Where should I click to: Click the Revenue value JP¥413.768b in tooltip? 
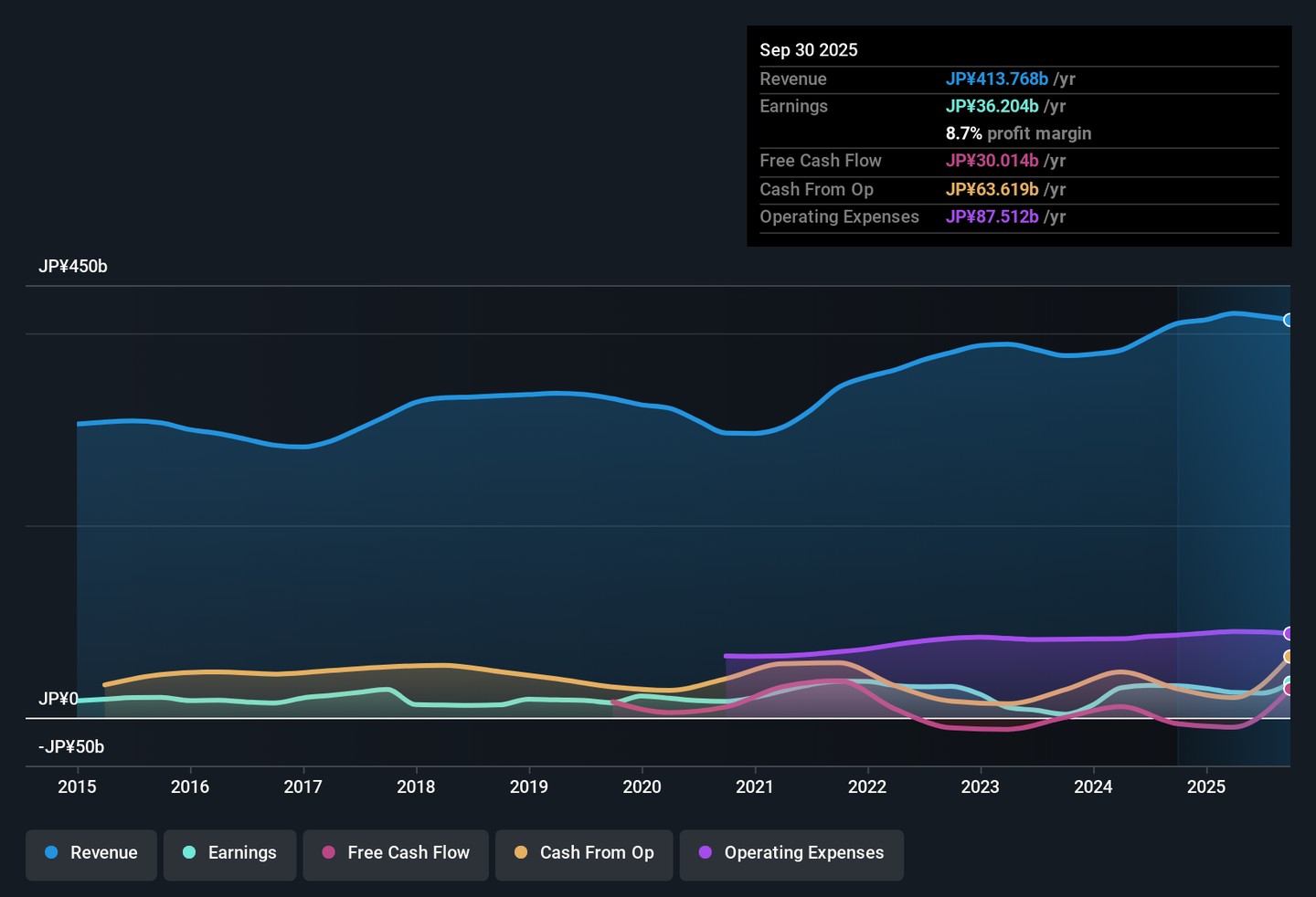pos(997,79)
